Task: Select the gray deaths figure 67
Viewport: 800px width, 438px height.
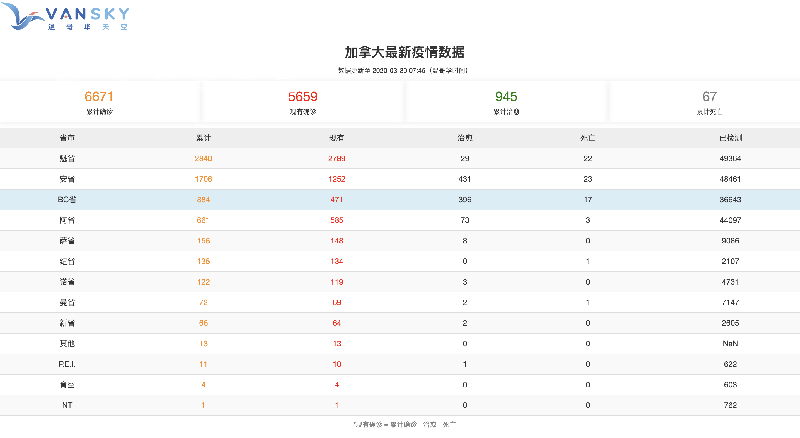Action: 710,96
